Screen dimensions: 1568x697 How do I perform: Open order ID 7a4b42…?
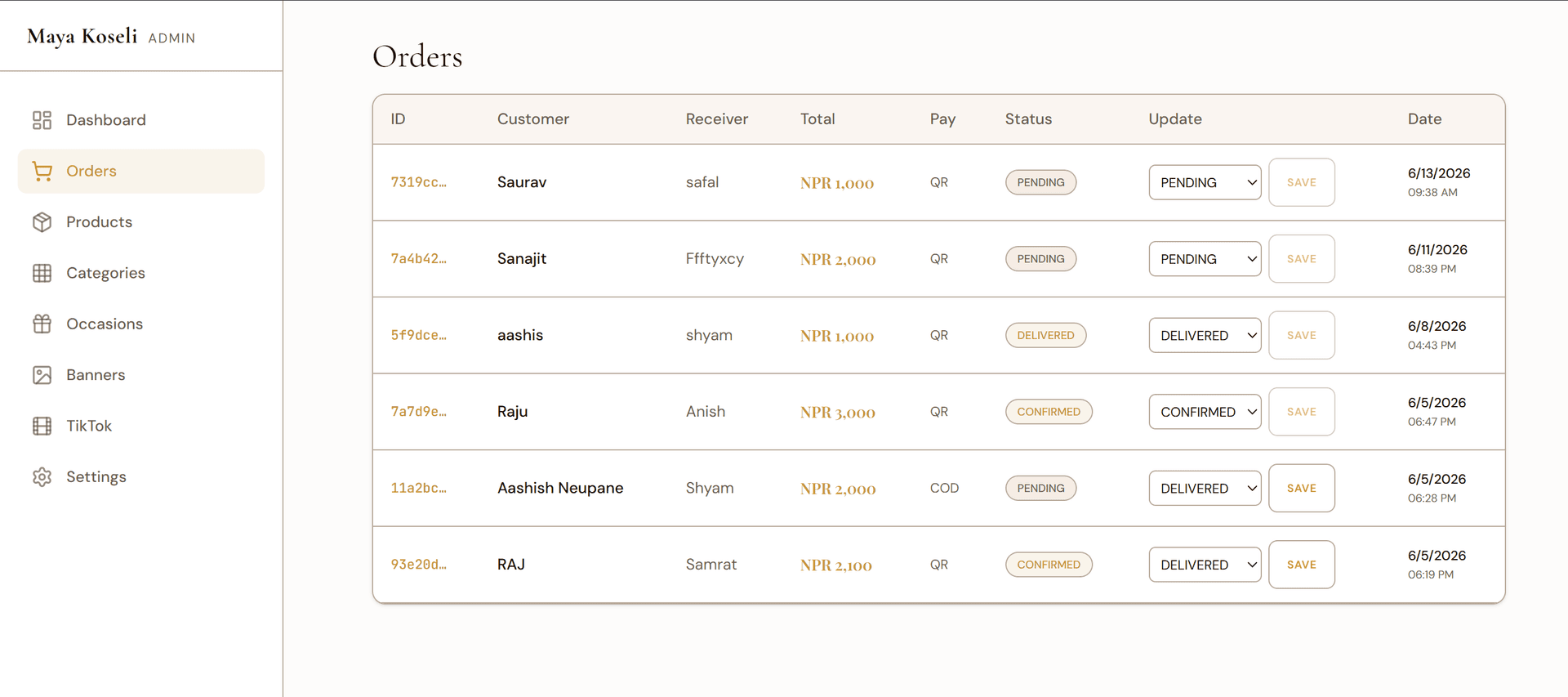[418, 259]
